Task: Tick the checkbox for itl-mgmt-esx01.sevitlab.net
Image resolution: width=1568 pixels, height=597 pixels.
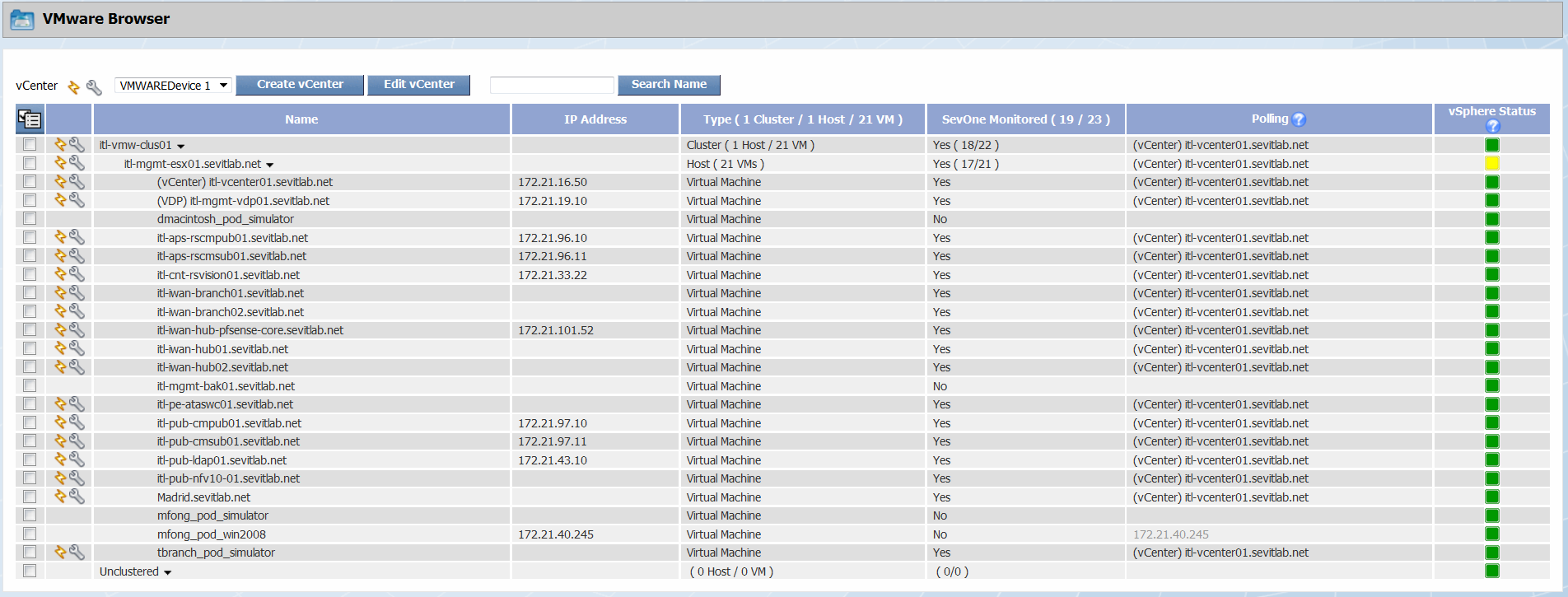Action: click(30, 163)
